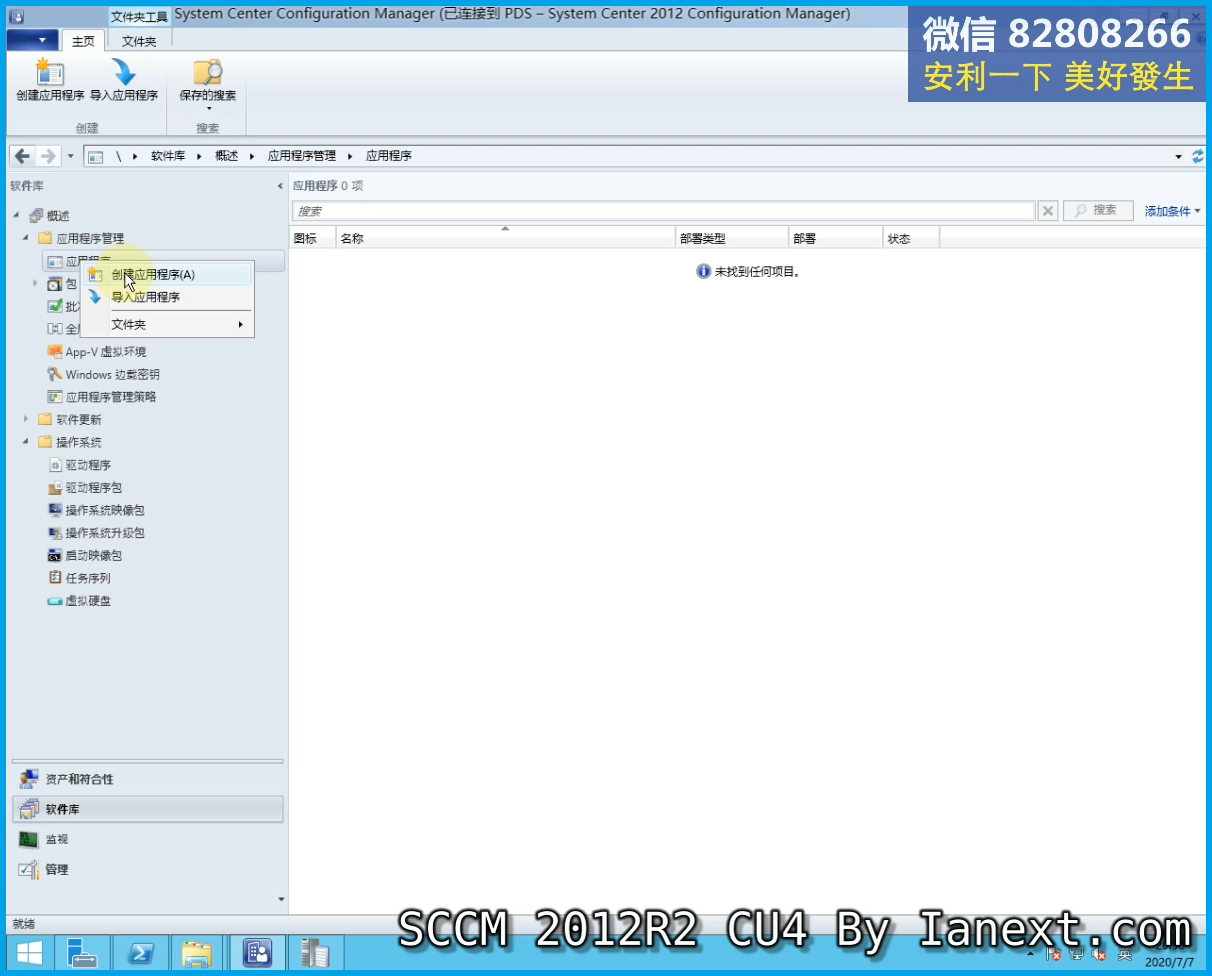Viewport: 1212px width, 976px height.
Task: Open File Explorer from the taskbar
Action: [x=198, y=953]
